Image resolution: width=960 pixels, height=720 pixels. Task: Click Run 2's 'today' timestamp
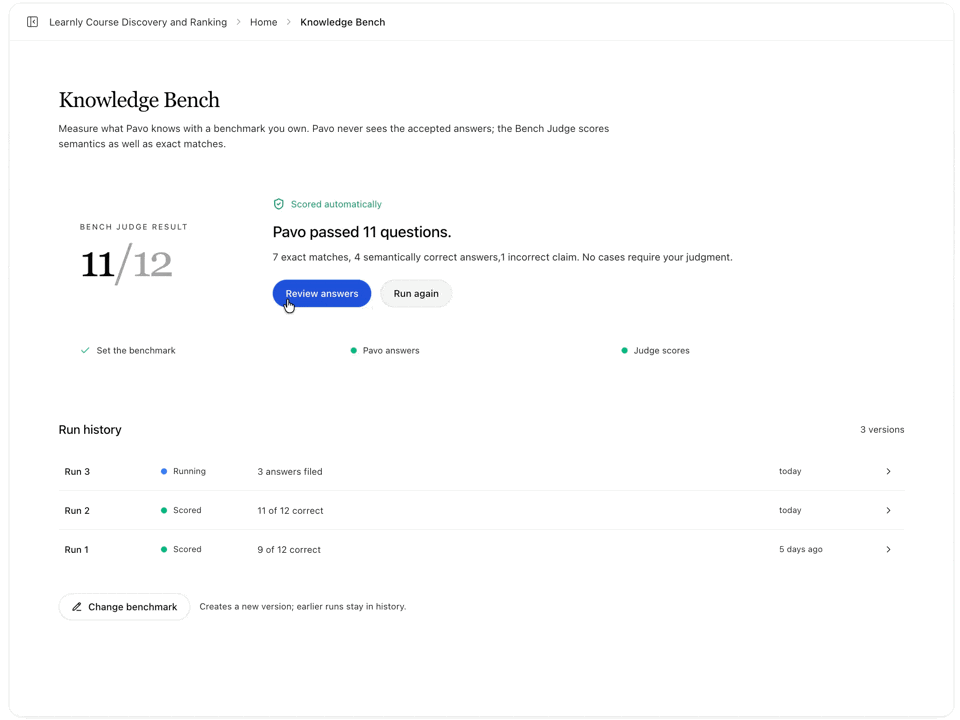(790, 510)
